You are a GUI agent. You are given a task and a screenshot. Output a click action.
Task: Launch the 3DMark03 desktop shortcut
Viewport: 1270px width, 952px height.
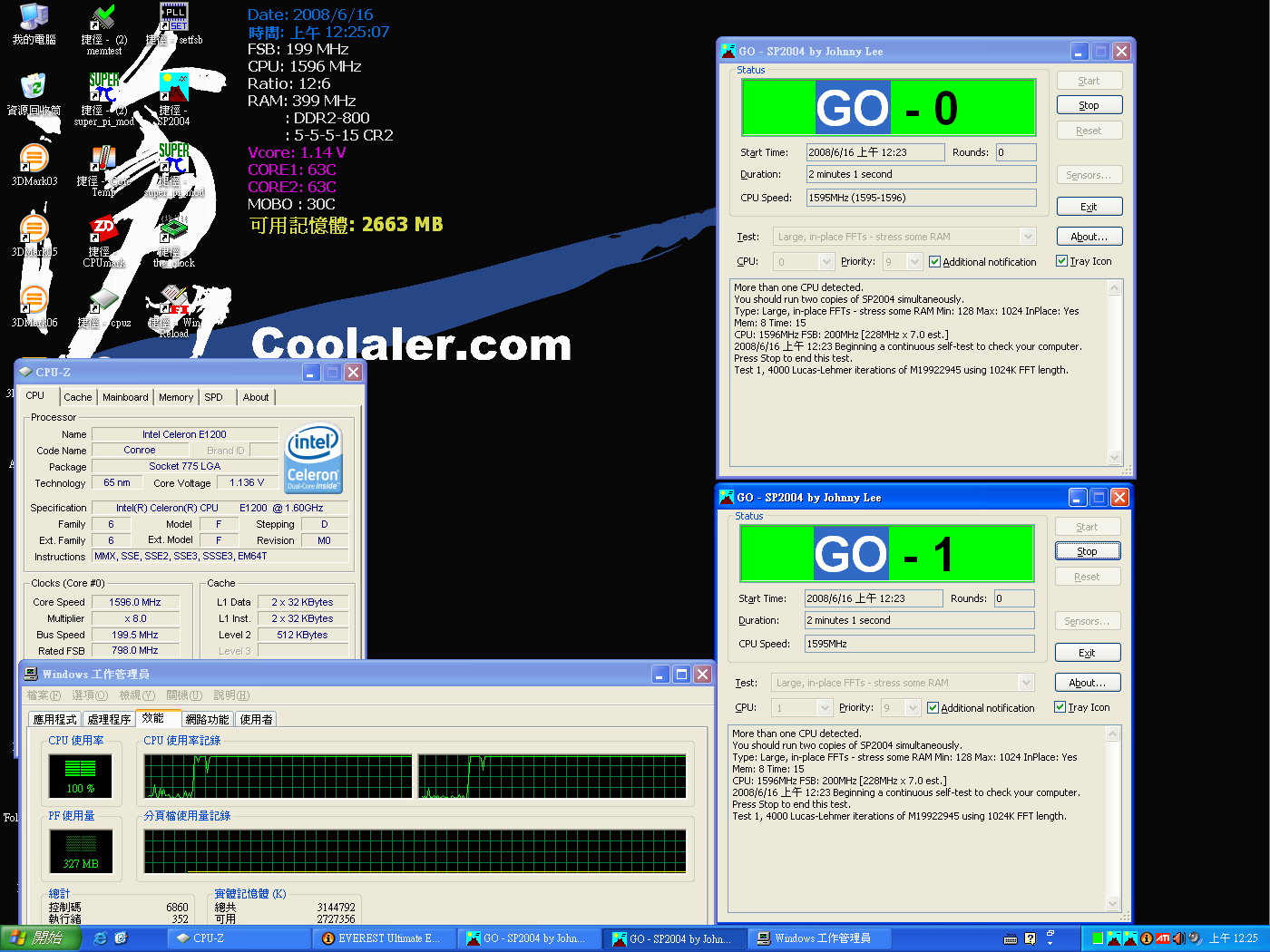34,157
